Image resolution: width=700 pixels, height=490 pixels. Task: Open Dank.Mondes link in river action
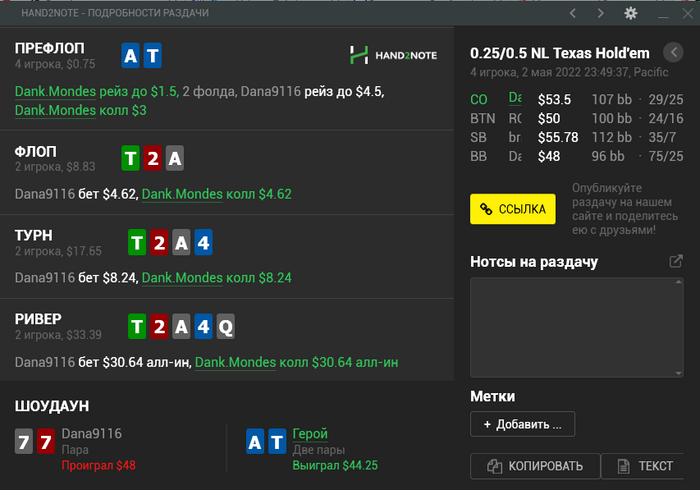235,362
